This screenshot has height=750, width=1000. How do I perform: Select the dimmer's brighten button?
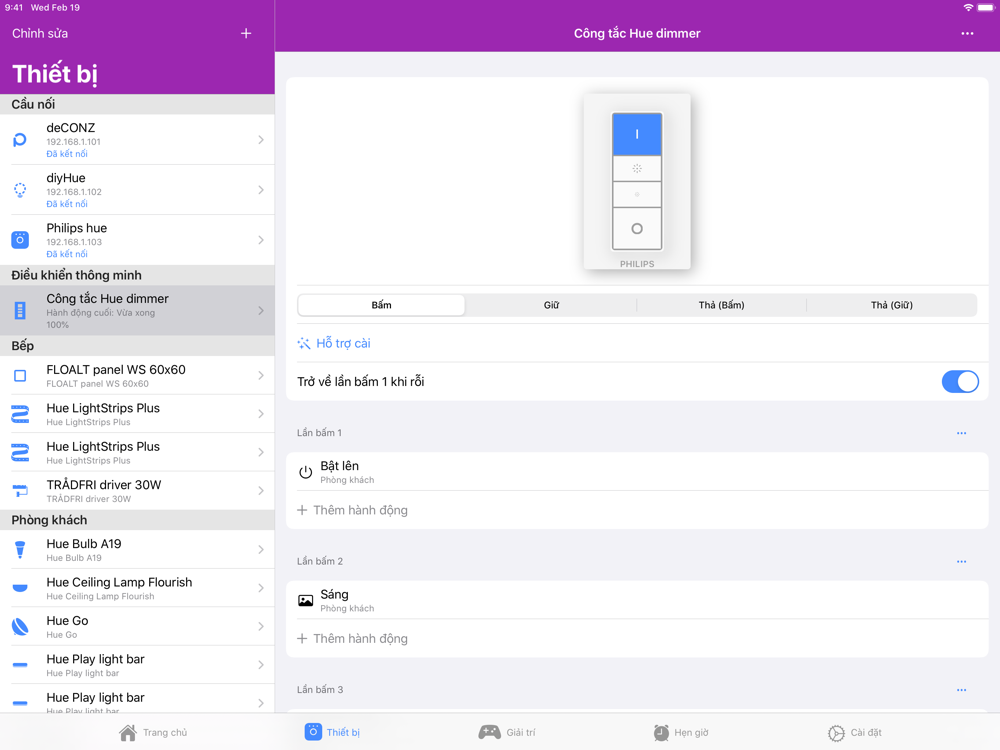(x=636, y=169)
